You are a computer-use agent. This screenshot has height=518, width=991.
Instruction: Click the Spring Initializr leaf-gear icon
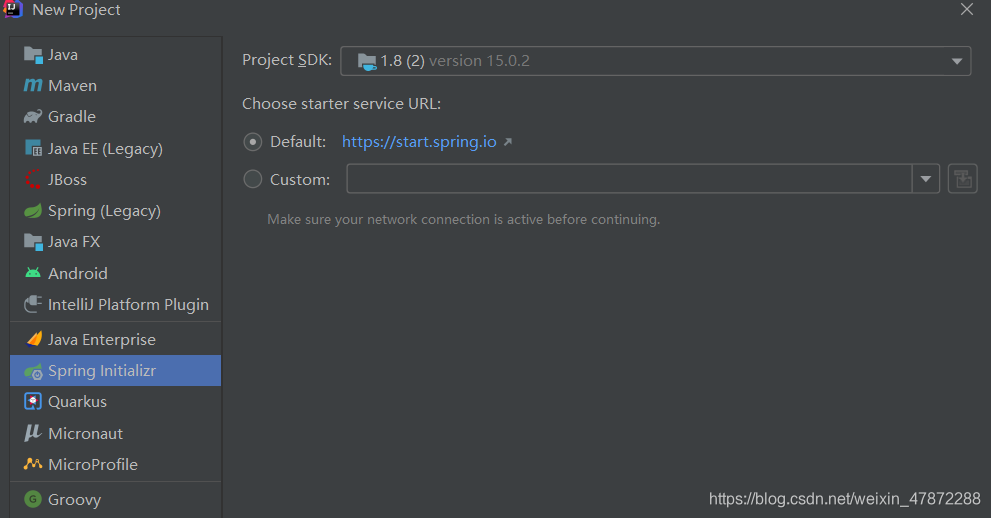coord(33,371)
